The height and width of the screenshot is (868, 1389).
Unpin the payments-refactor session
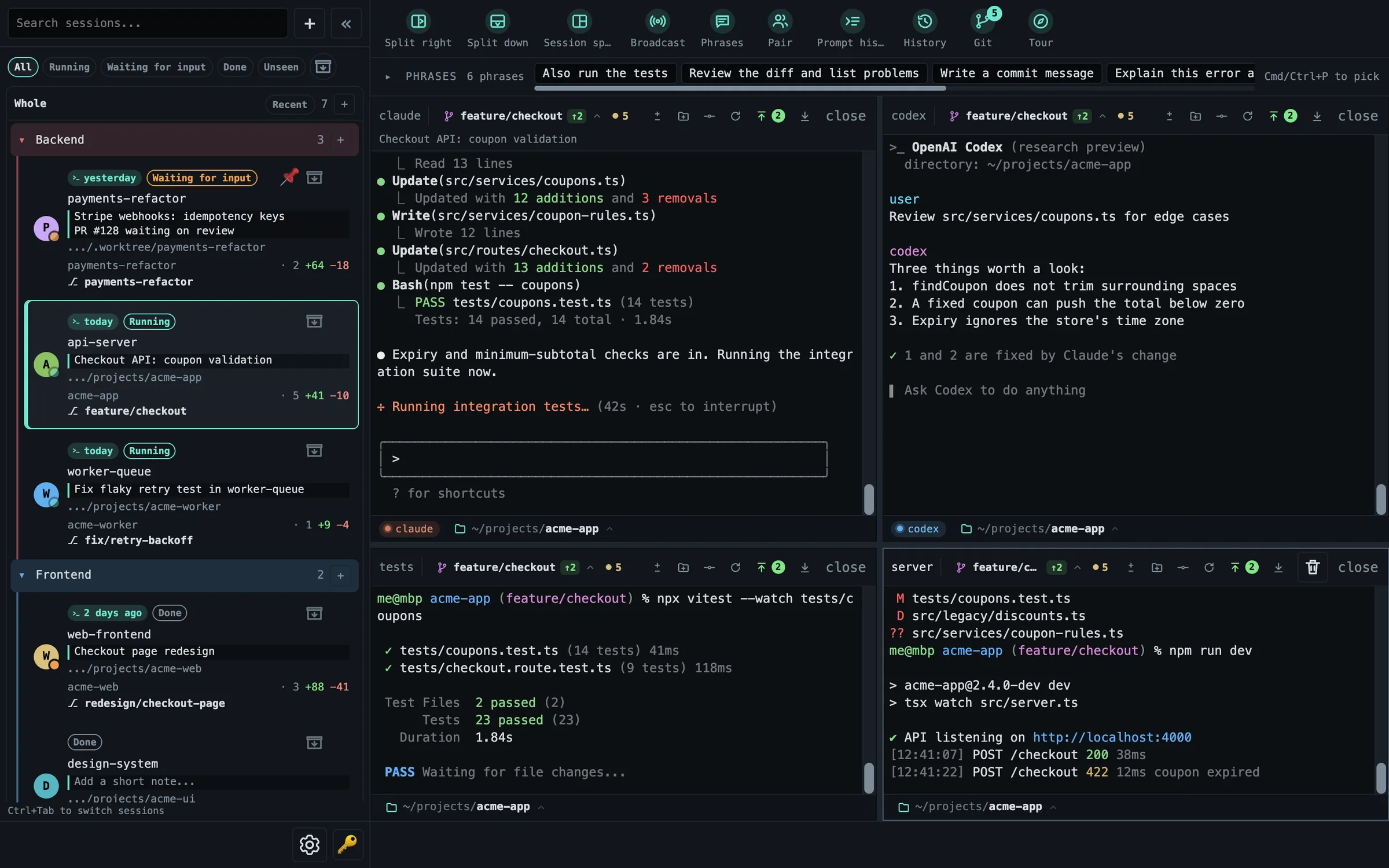tap(289, 178)
